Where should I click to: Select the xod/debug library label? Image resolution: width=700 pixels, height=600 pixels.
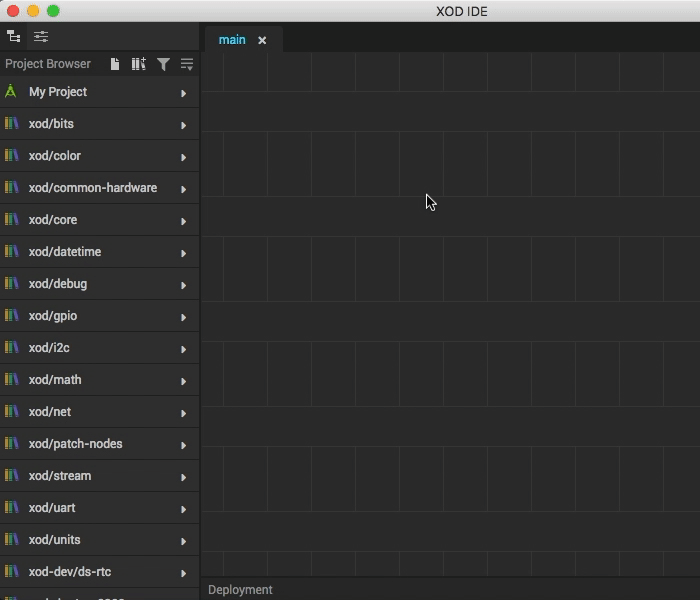58,284
